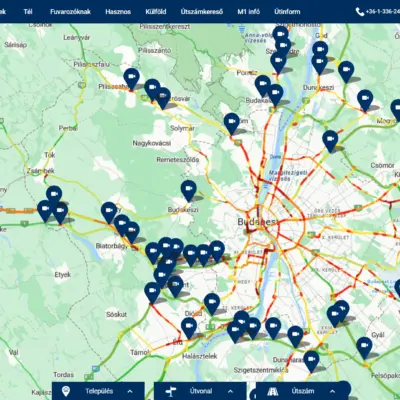Open the lone camera marker left of Dunaharaszti's

coord(295,337)
